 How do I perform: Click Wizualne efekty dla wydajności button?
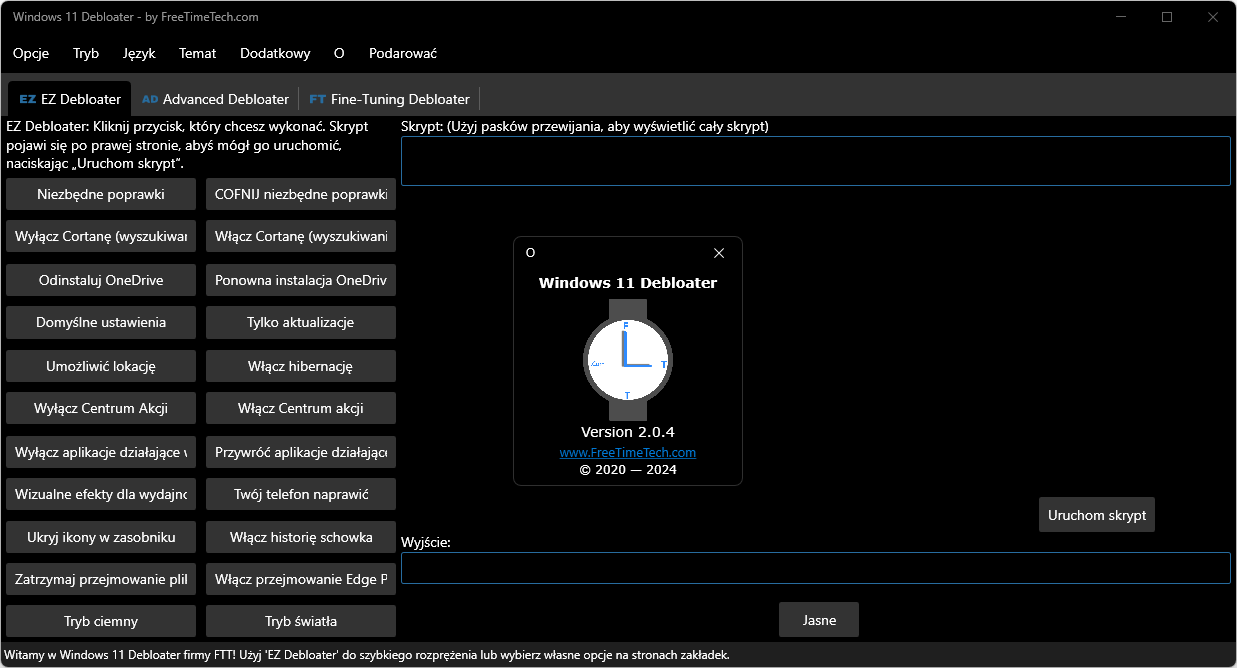tap(101, 494)
